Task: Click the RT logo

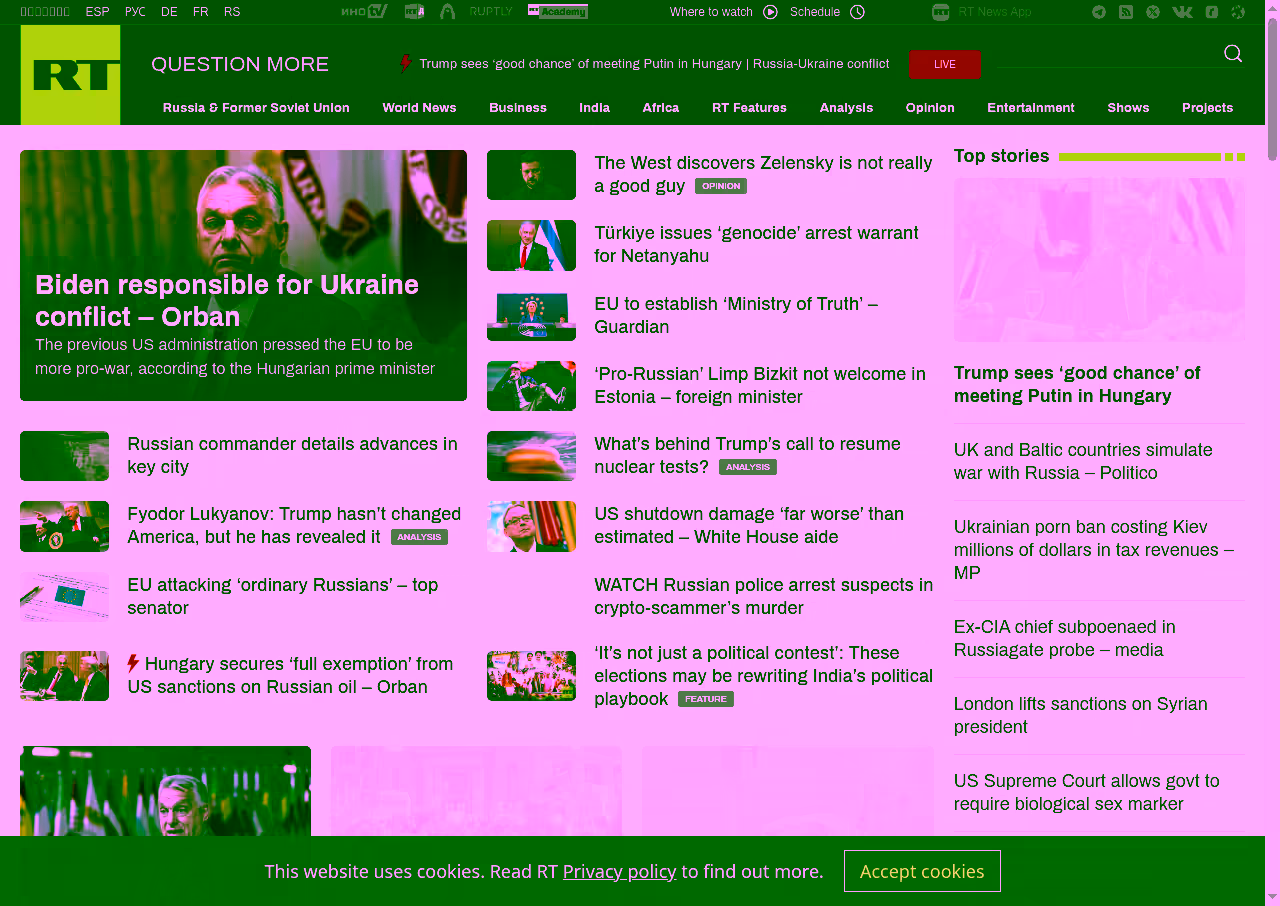Action: [70, 75]
